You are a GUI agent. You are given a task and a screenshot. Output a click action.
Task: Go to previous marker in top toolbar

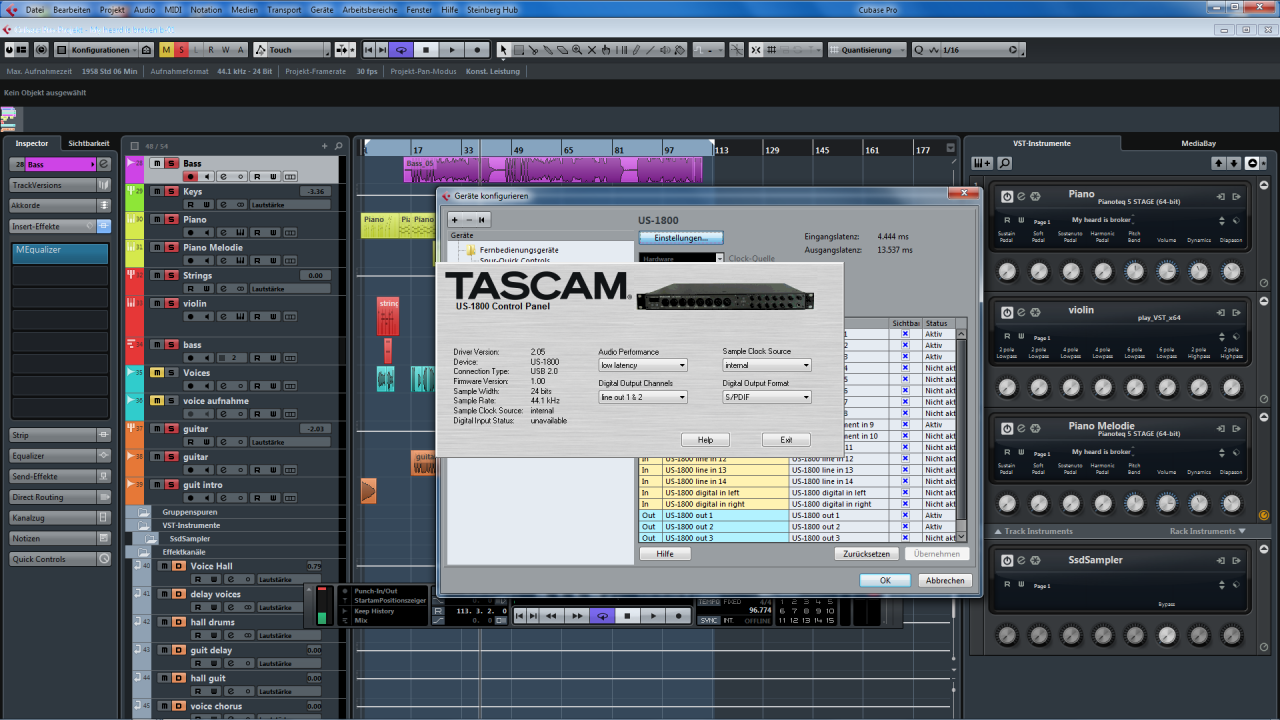tap(369, 50)
